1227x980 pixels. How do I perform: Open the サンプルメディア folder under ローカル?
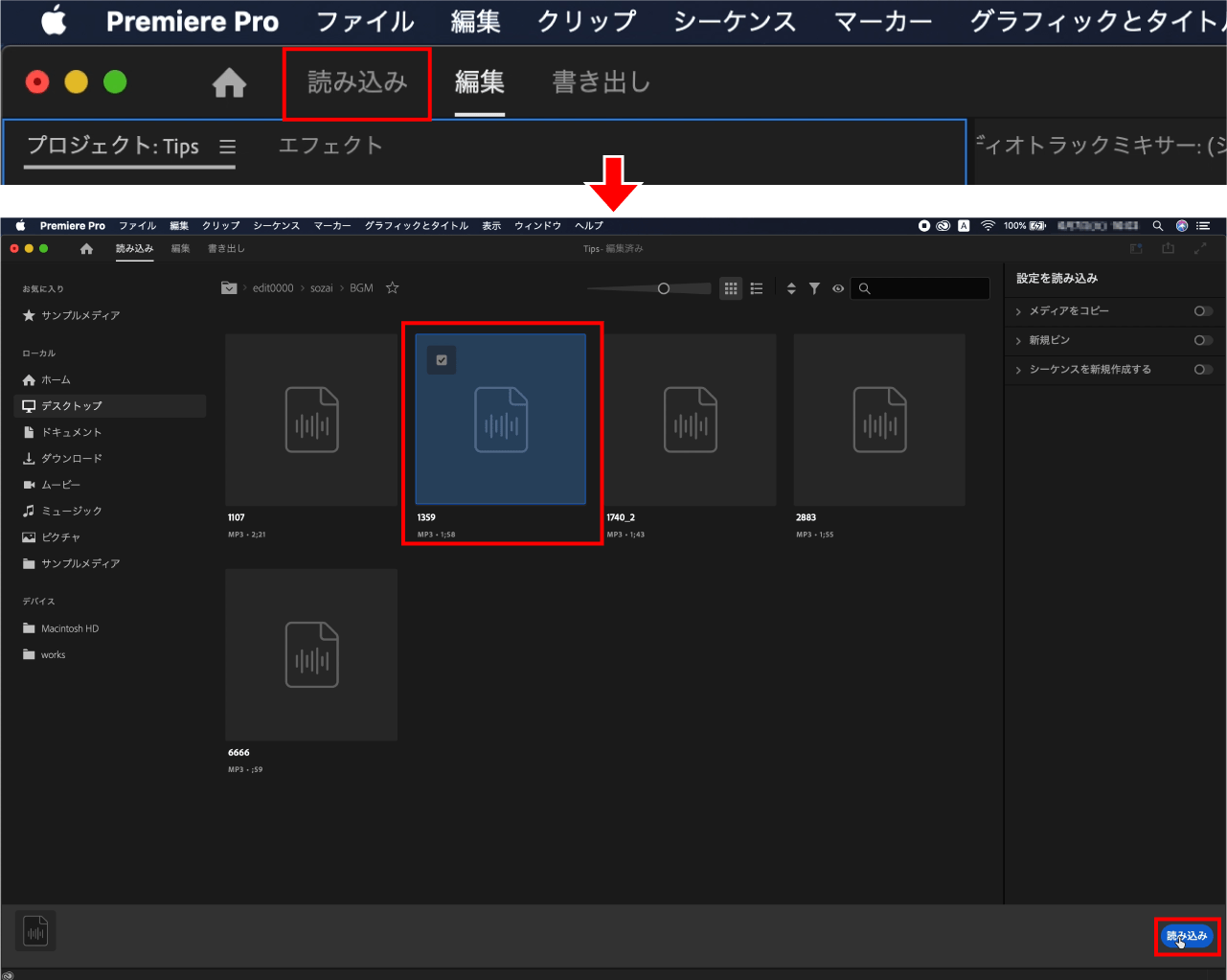72,564
